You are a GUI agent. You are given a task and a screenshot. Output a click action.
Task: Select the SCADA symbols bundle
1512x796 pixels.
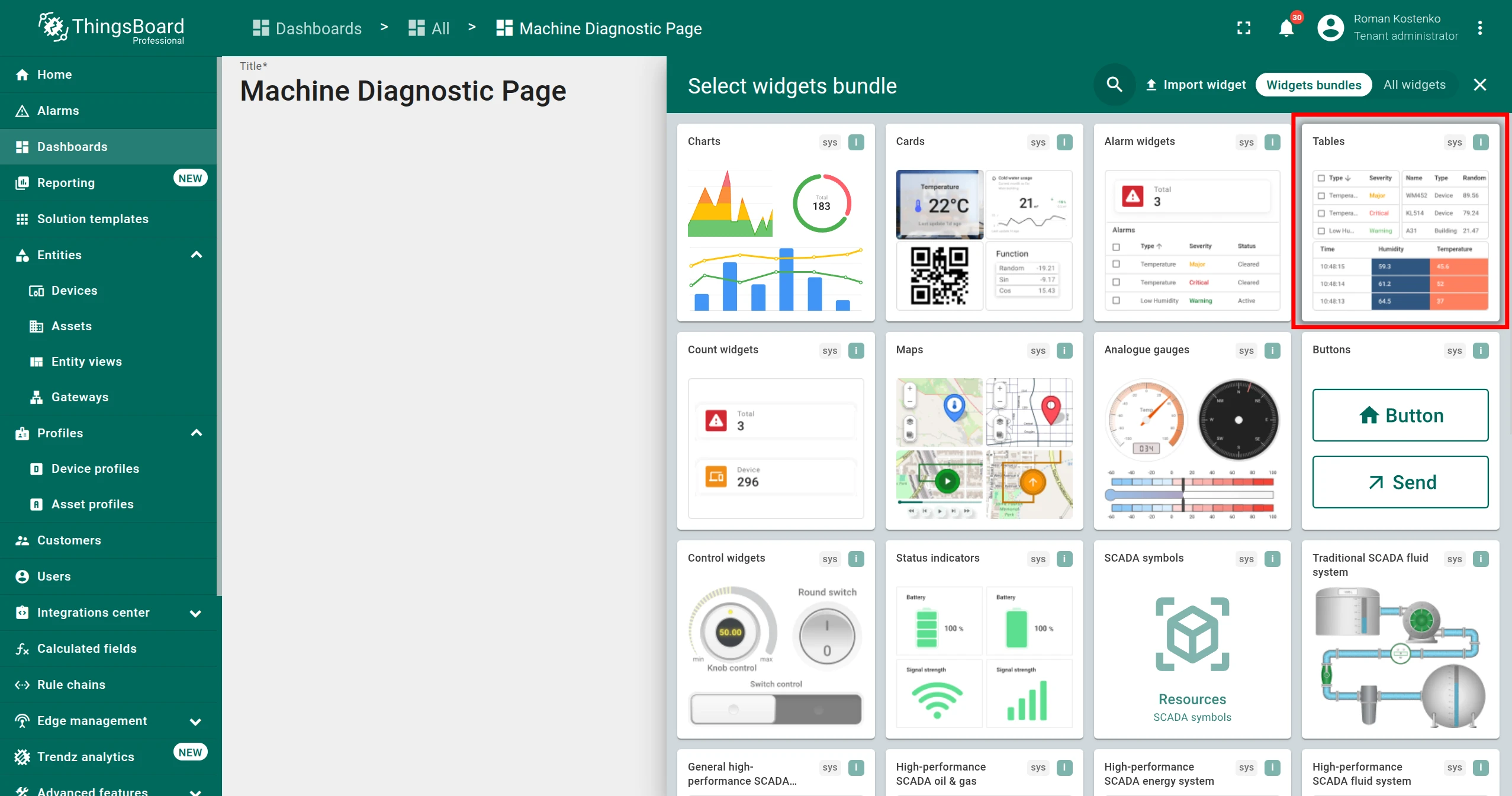pos(1192,639)
